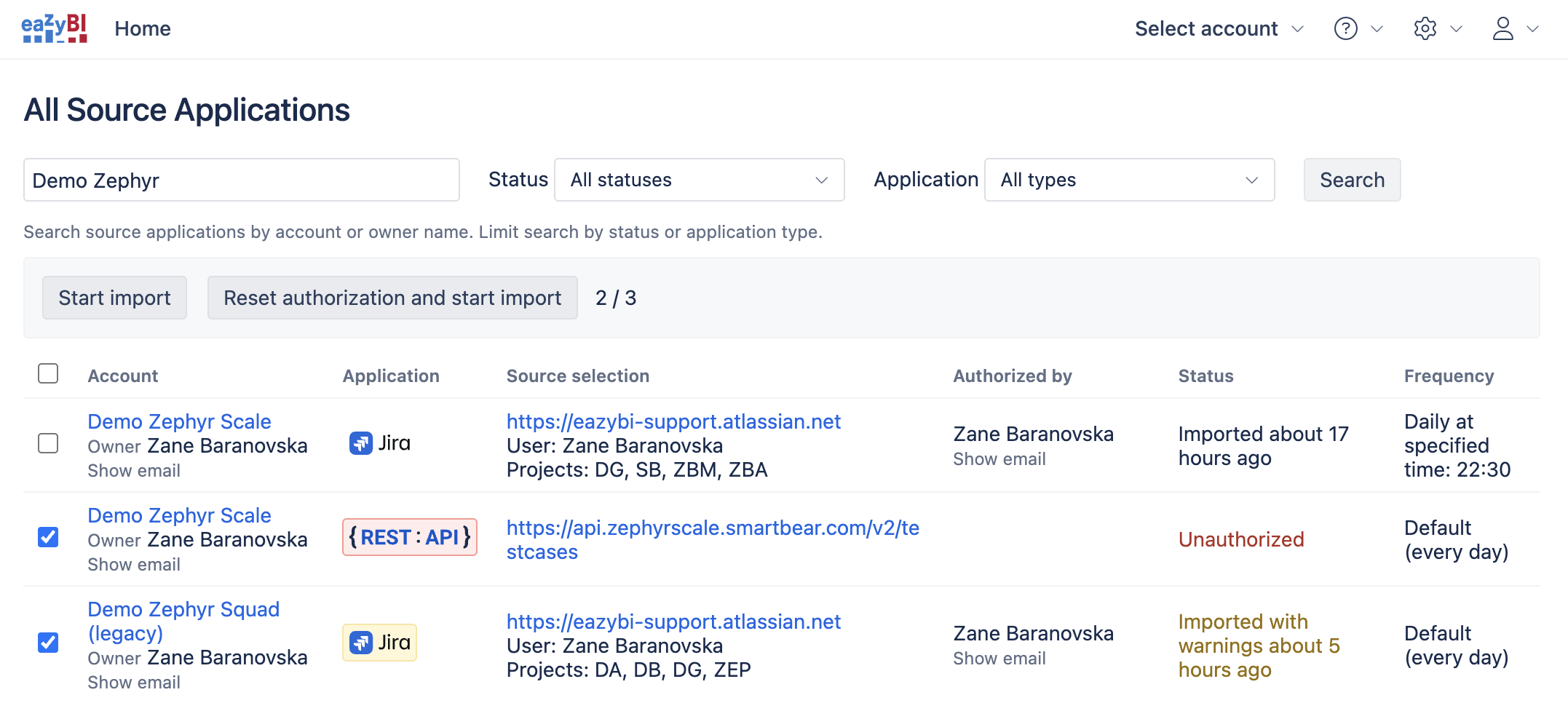
Task: Show authorizer email in the first row
Action: tap(999, 459)
